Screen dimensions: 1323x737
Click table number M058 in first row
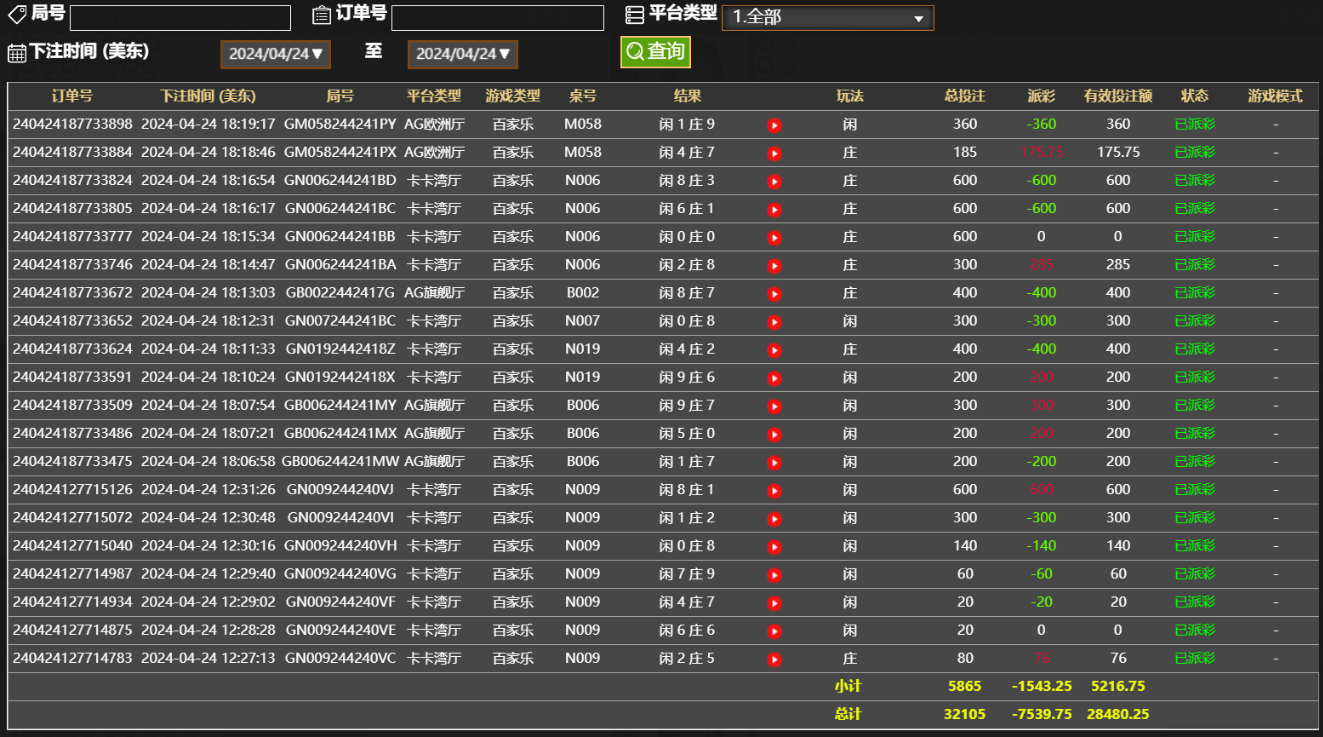click(583, 124)
